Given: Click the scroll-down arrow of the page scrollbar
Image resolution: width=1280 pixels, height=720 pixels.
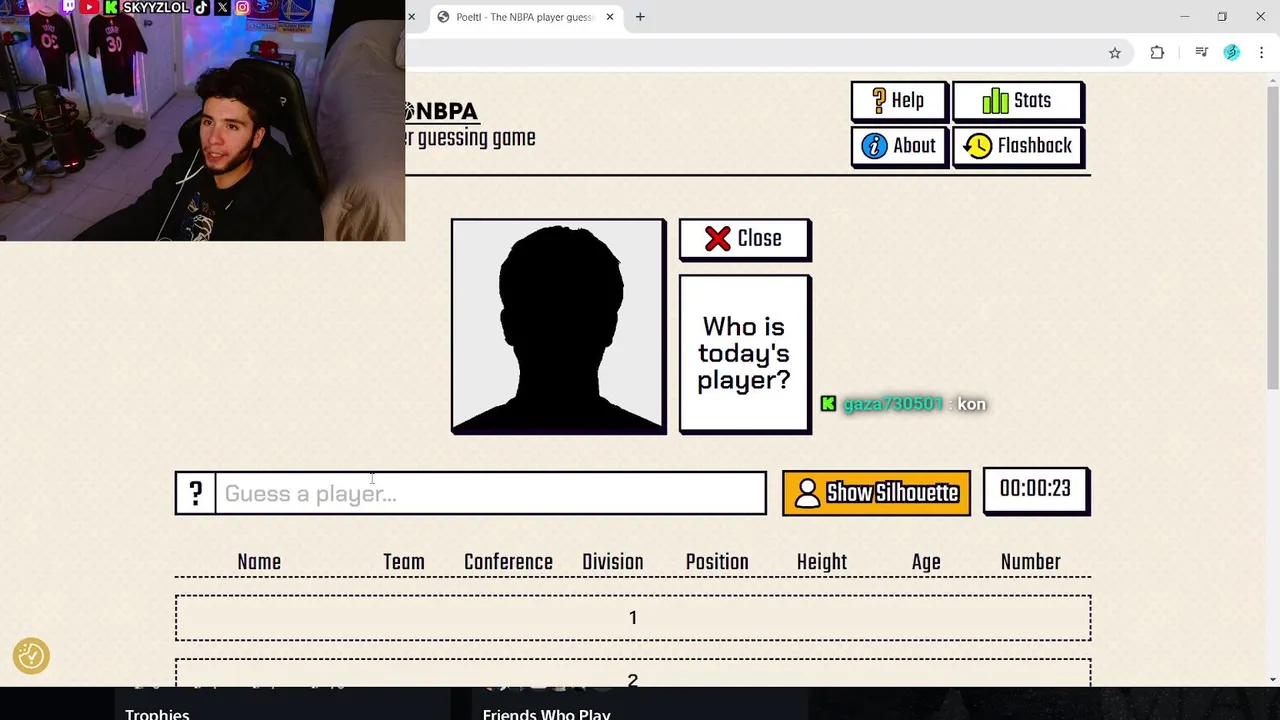Looking at the screenshot, I should [1272, 679].
